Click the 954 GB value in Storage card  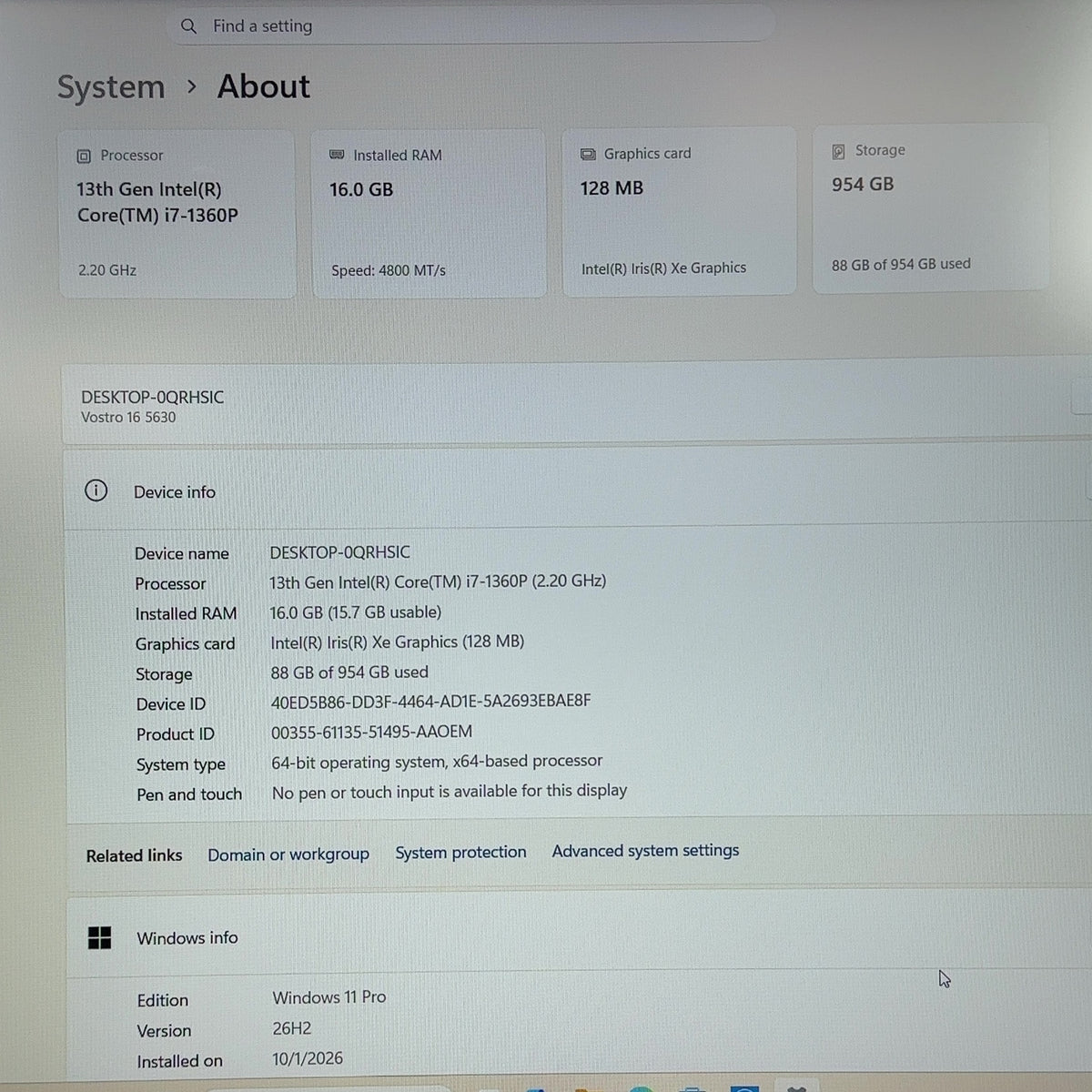tap(863, 185)
